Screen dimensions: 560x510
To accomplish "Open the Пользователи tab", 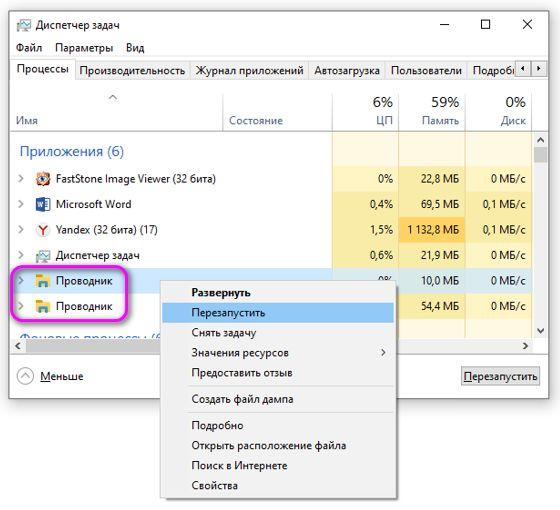I will [x=426, y=71].
